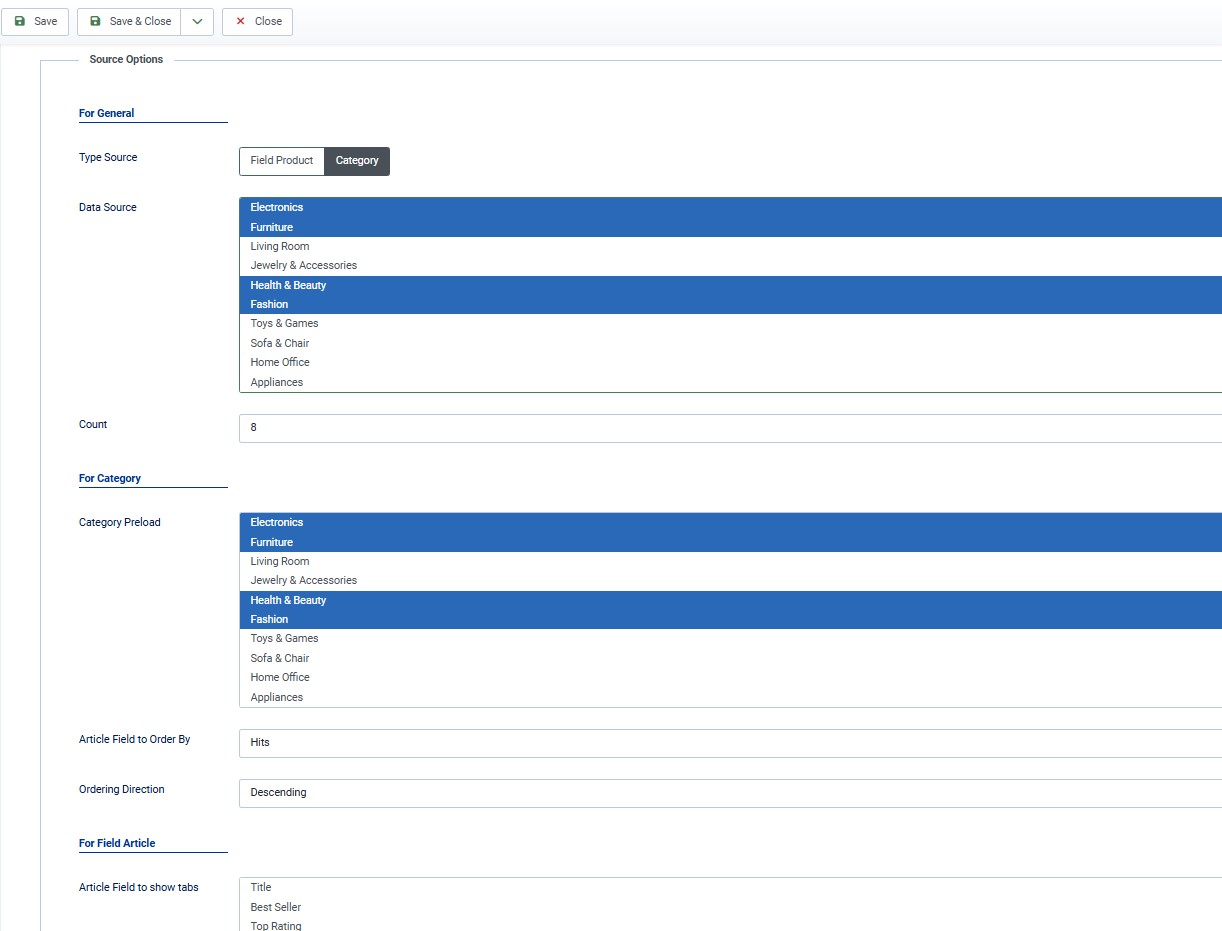Select Title in Article Field tabs list
The width and height of the screenshot is (1222, 931).
point(261,888)
